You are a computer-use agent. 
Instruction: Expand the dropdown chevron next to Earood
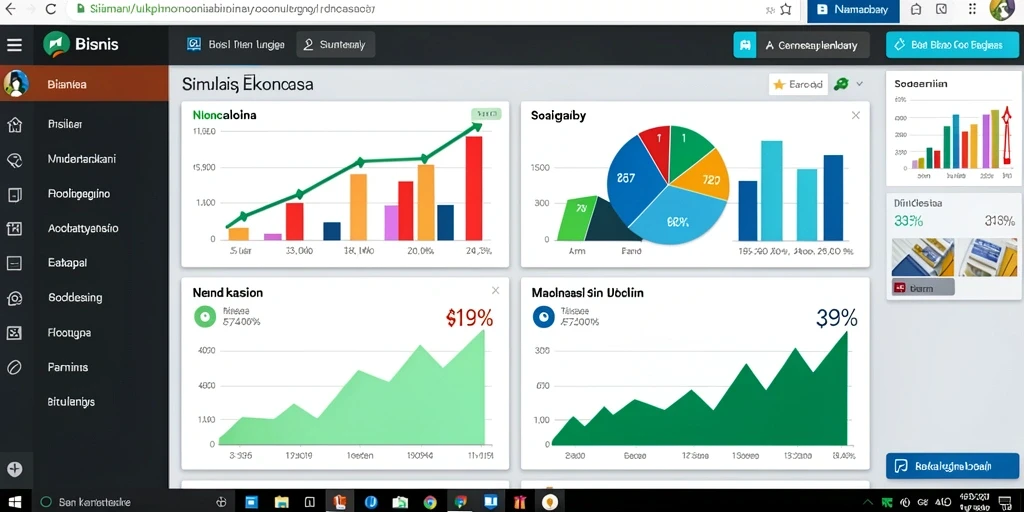click(x=859, y=84)
